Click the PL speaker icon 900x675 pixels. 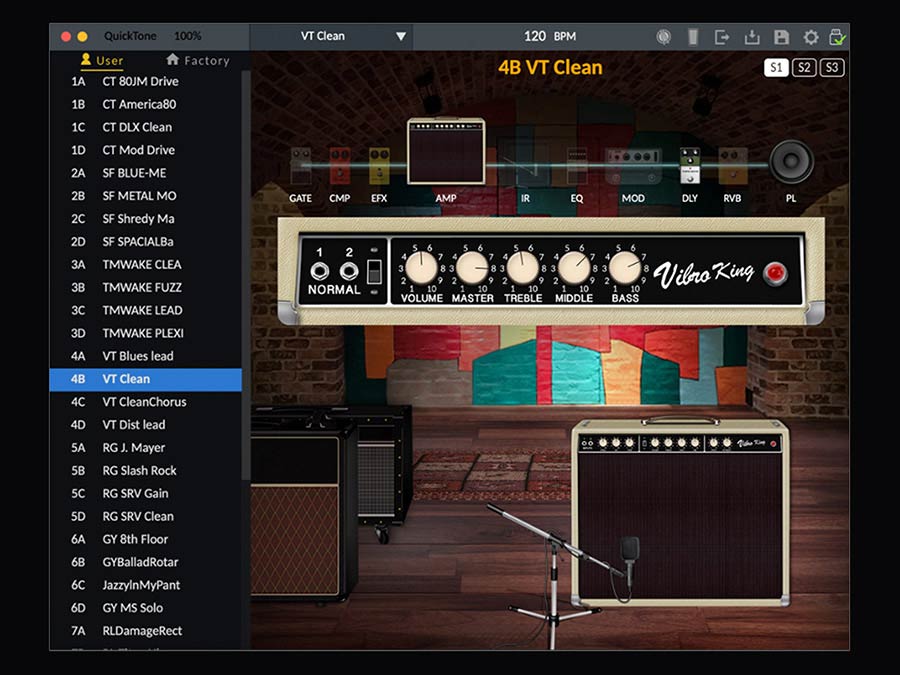point(791,162)
